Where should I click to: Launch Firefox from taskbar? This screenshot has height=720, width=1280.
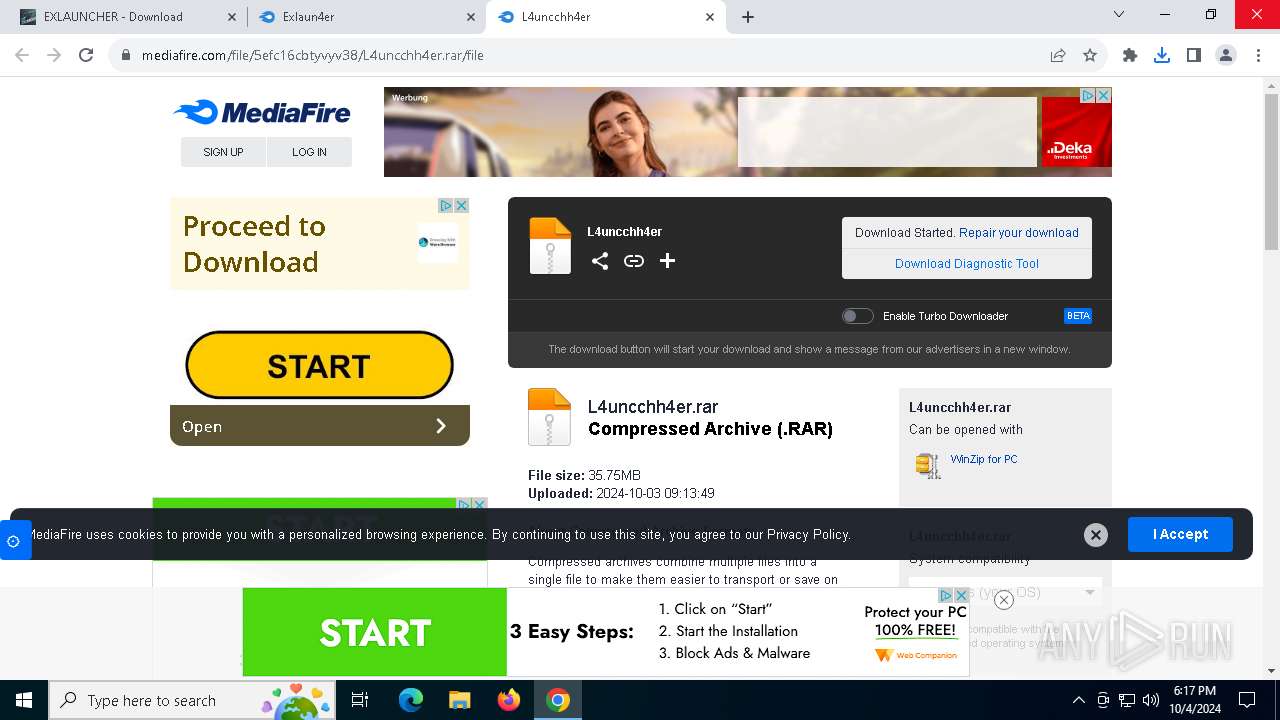509,700
